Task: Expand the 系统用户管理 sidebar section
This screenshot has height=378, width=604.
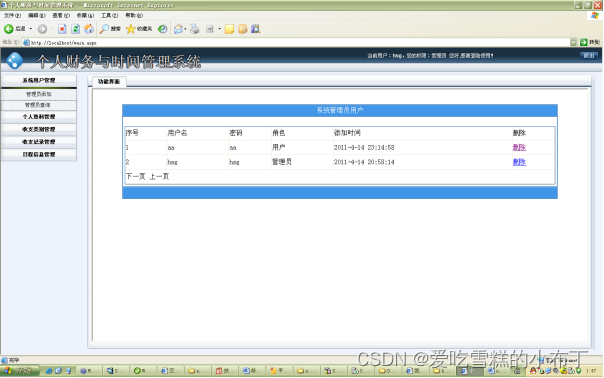Action: [39, 81]
